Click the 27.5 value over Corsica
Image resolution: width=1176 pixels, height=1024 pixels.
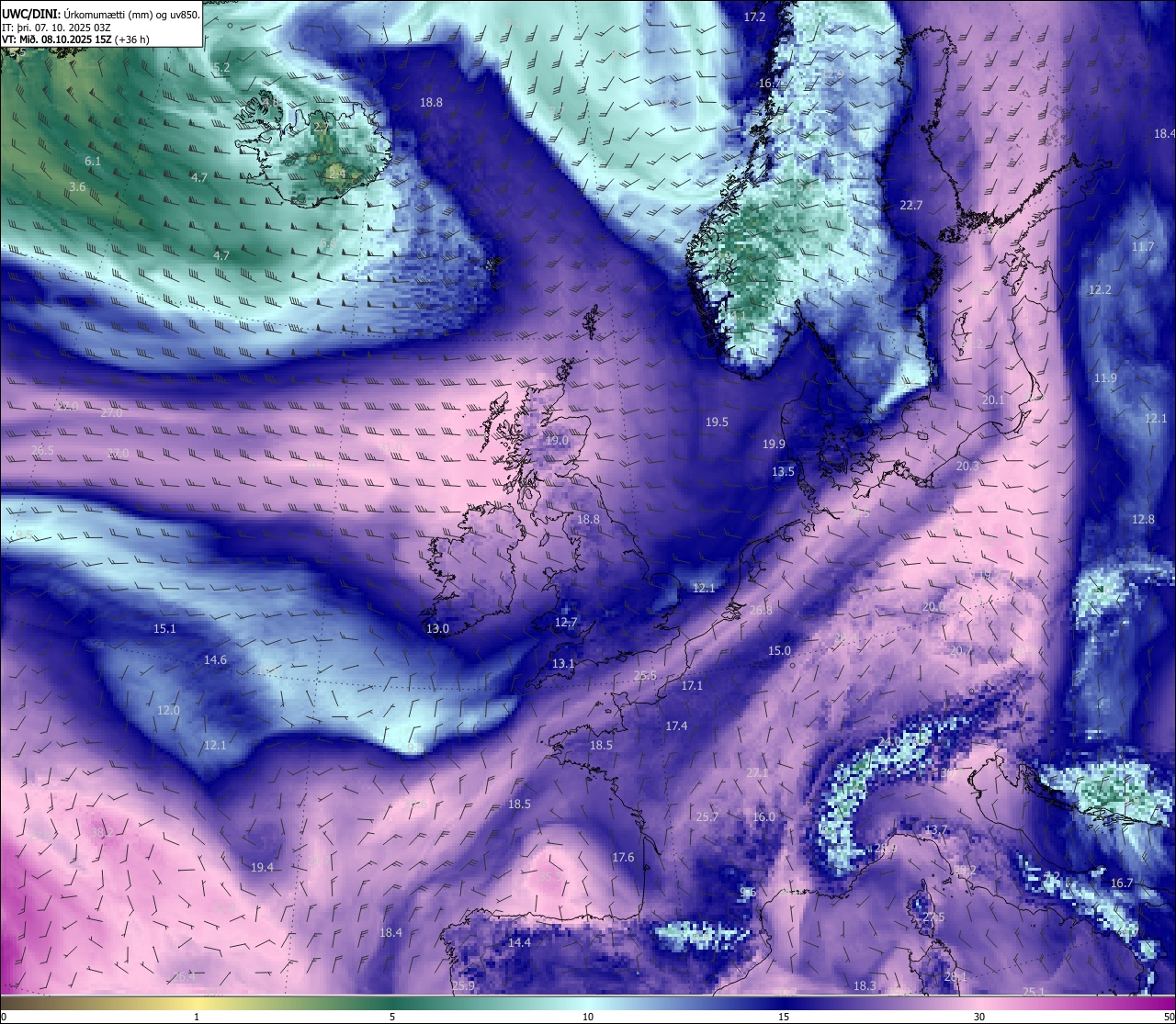(x=933, y=917)
